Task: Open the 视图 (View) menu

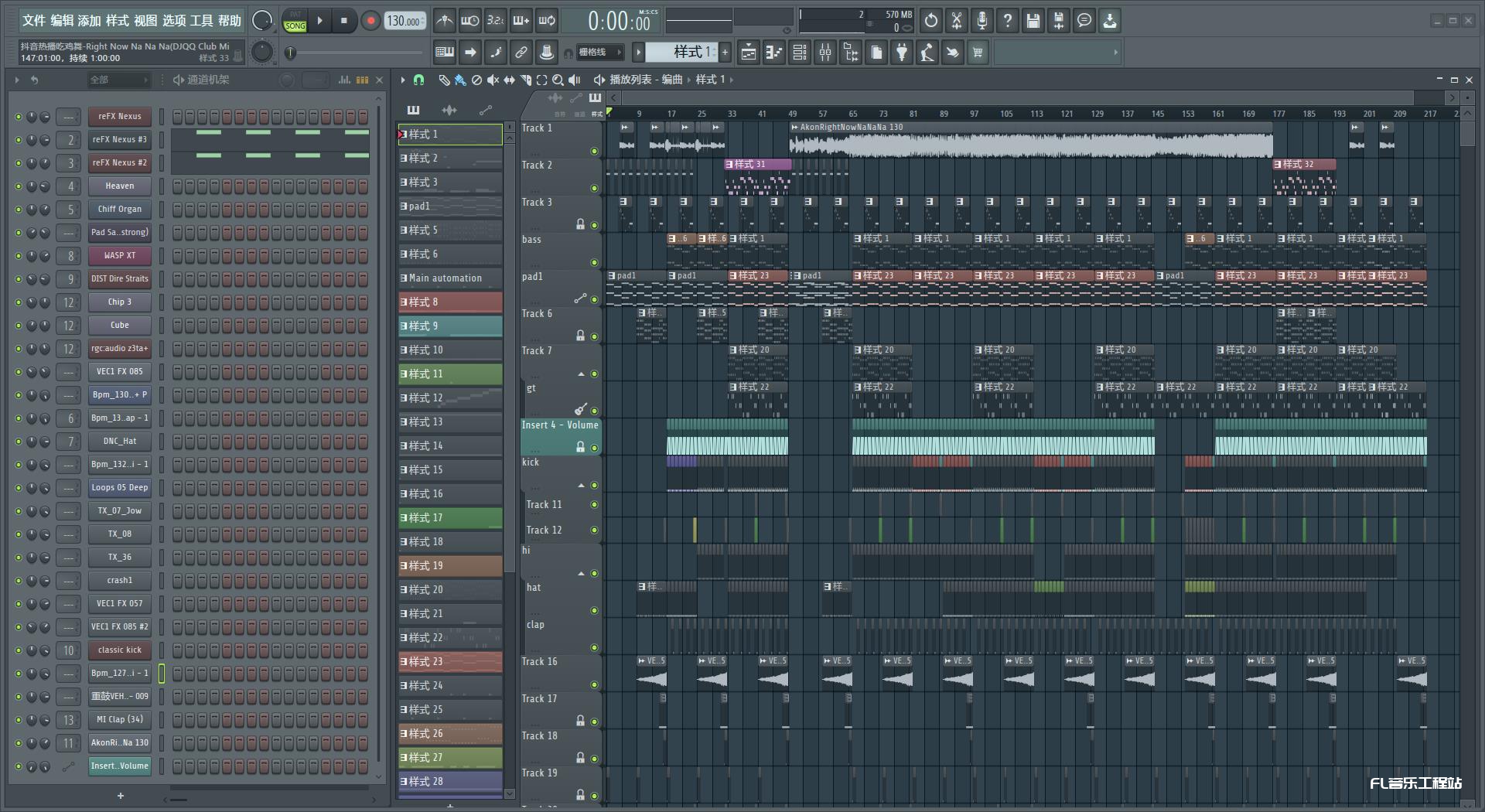Action: [x=145, y=21]
